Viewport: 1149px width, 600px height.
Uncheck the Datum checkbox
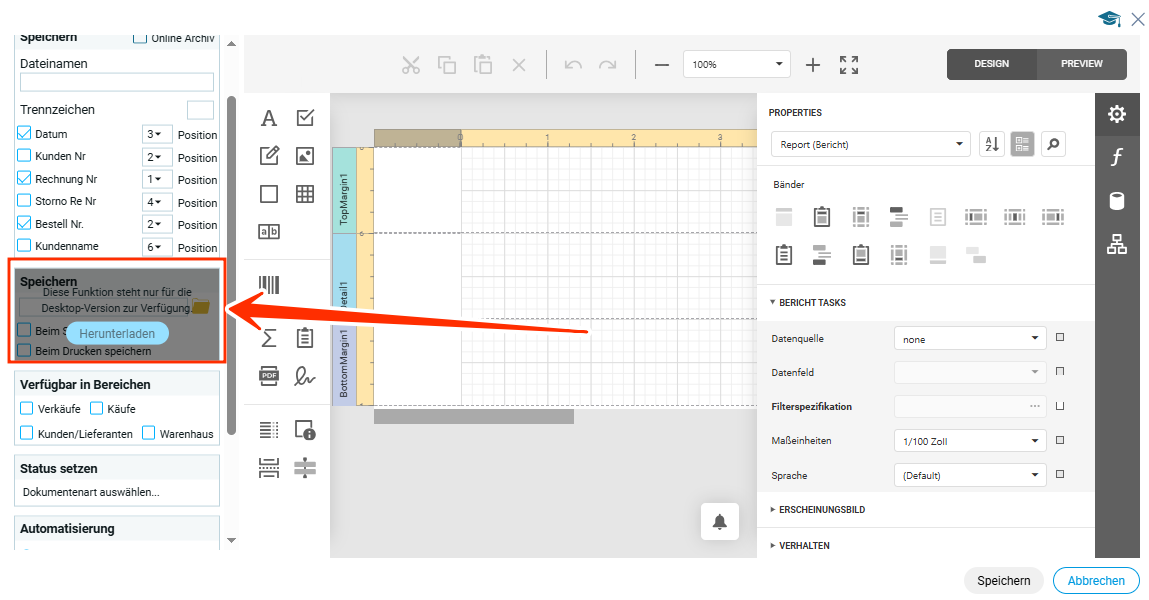[x=25, y=133]
